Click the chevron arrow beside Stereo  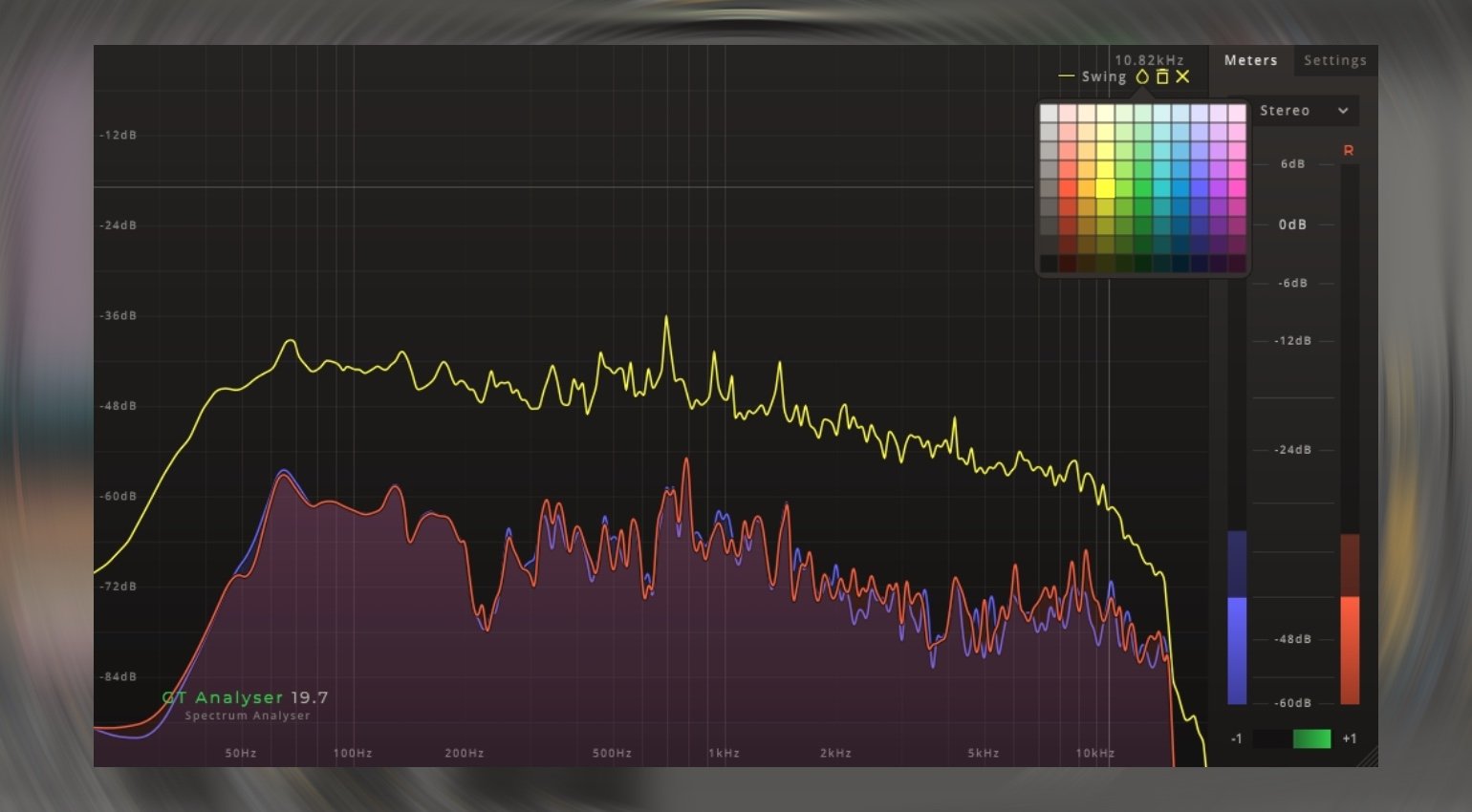coord(1343,111)
